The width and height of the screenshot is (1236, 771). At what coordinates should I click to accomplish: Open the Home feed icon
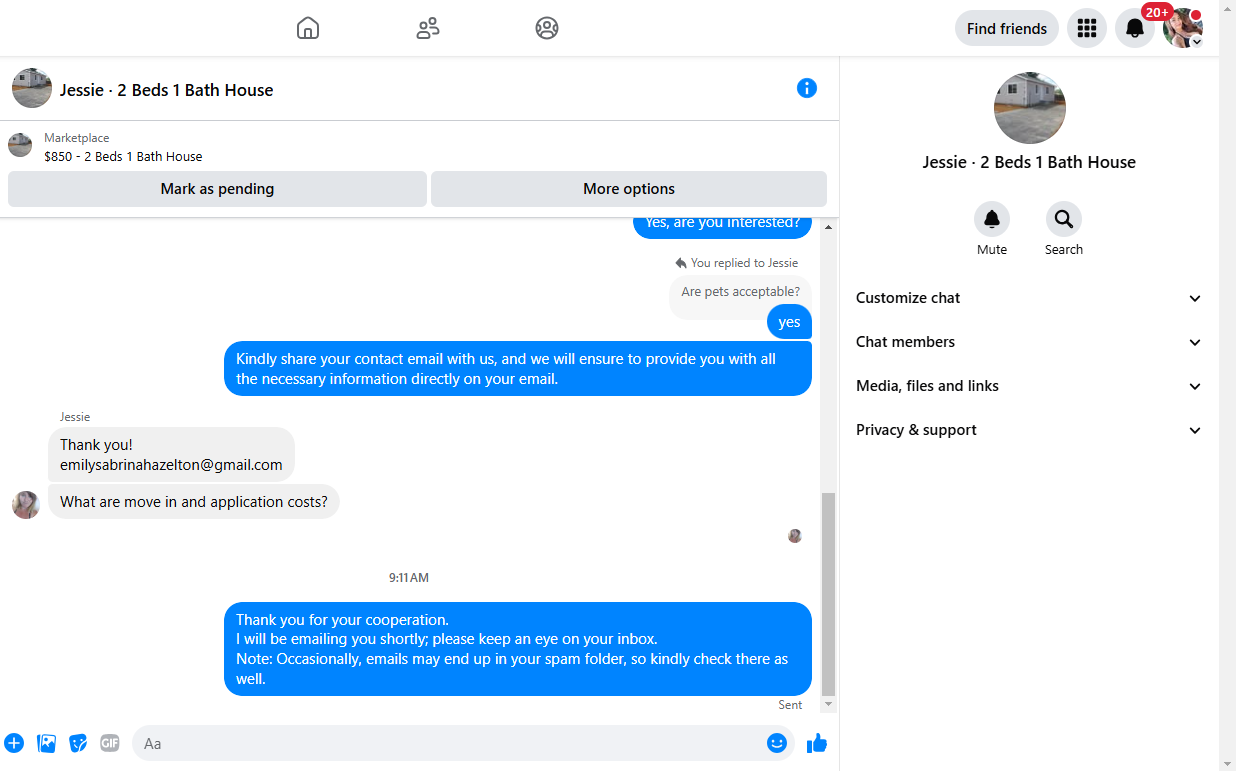(308, 28)
